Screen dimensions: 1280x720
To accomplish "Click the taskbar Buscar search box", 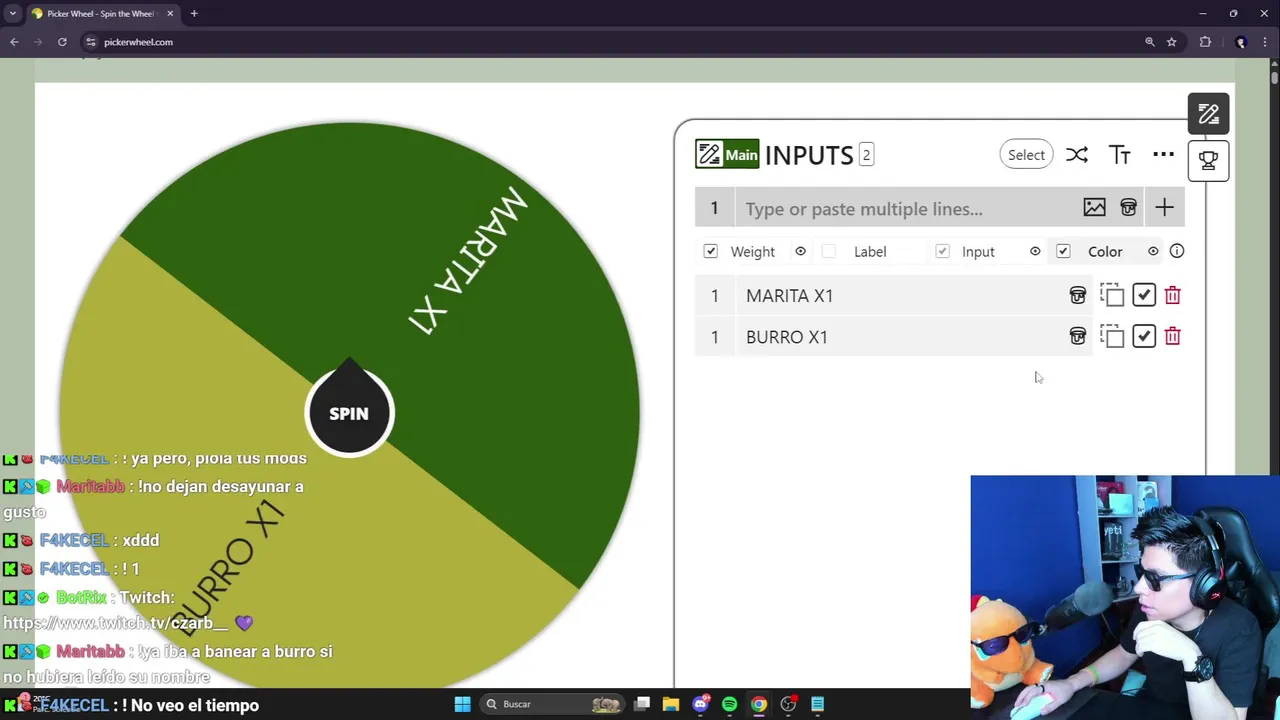I will pyautogui.click(x=550, y=704).
